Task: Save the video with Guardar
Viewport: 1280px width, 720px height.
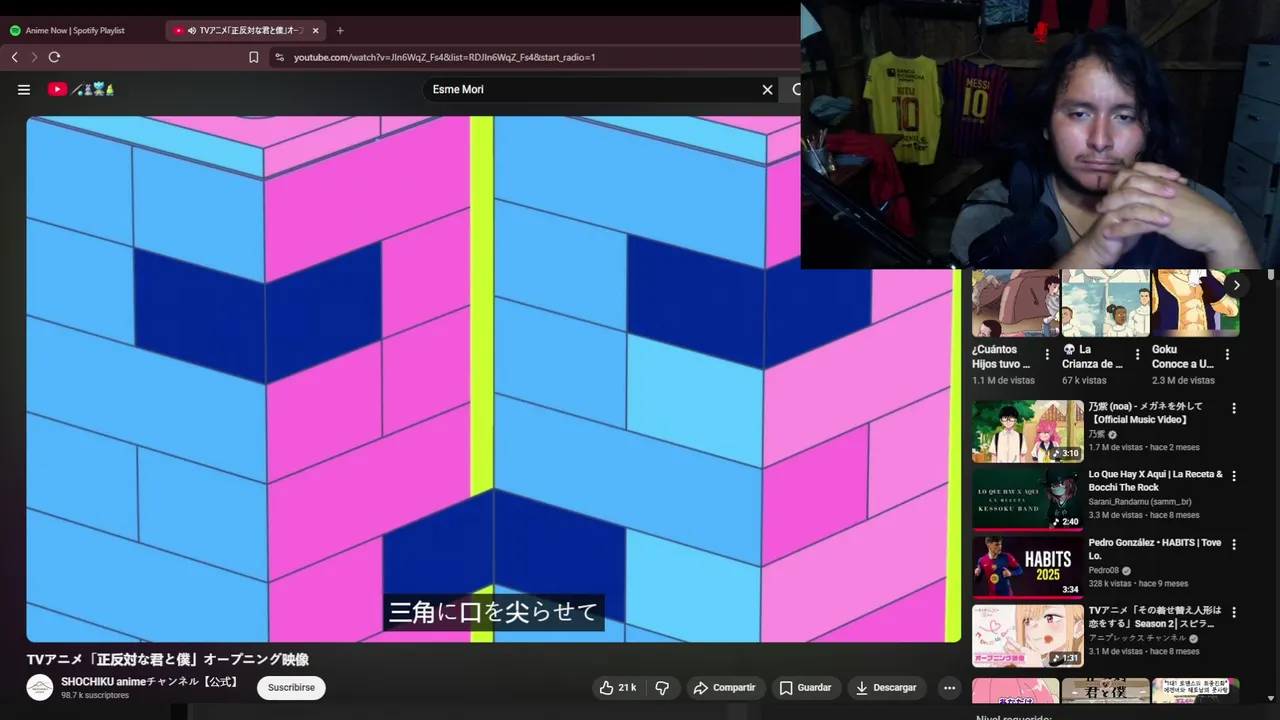Action: tap(806, 687)
